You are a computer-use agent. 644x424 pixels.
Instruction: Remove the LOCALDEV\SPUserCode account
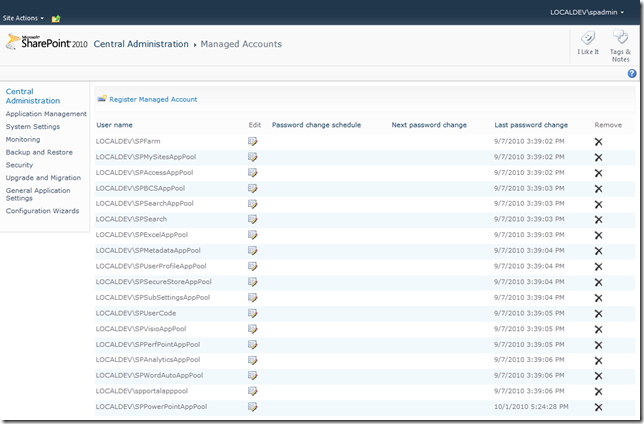click(x=598, y=313)
